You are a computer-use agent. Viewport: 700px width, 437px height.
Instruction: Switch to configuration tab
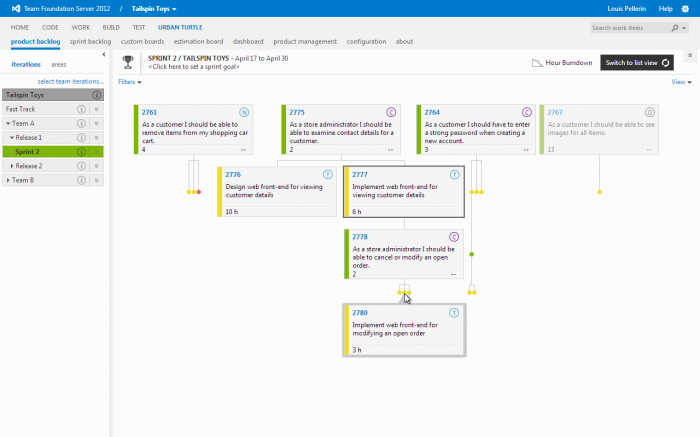pos(366,42)
